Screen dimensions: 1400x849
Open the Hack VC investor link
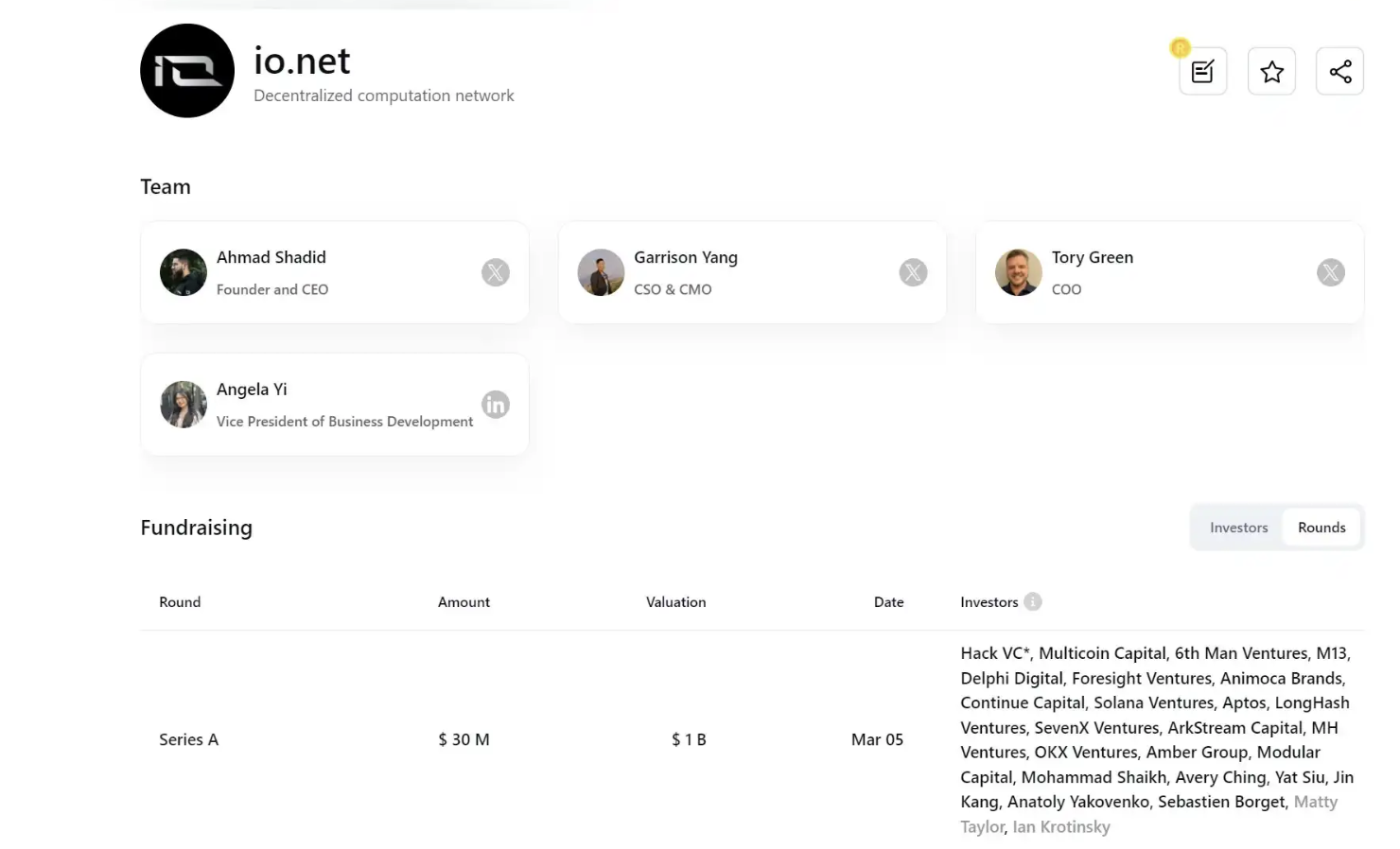(x=991, y=653)
